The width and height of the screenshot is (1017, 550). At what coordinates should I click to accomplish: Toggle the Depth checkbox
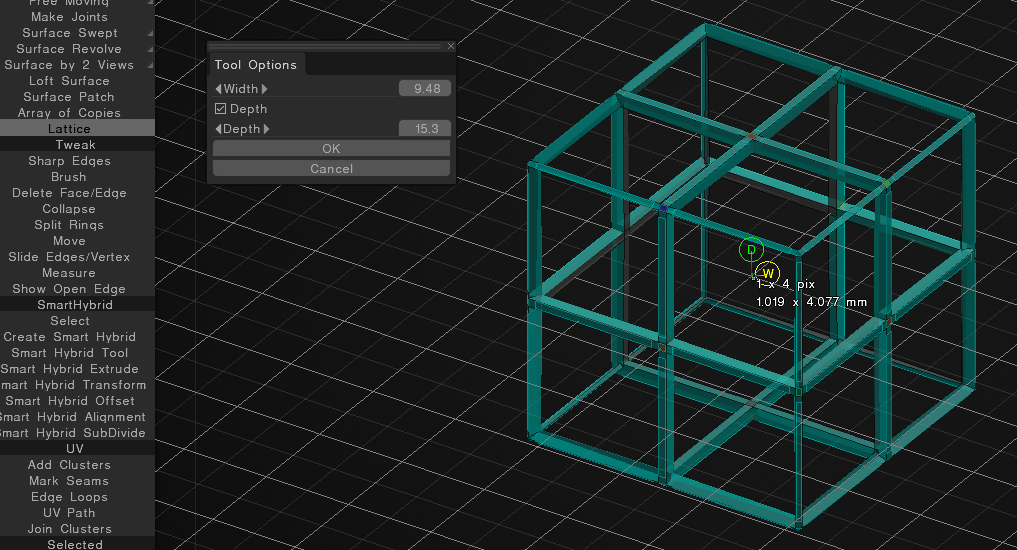coord(221,109)
